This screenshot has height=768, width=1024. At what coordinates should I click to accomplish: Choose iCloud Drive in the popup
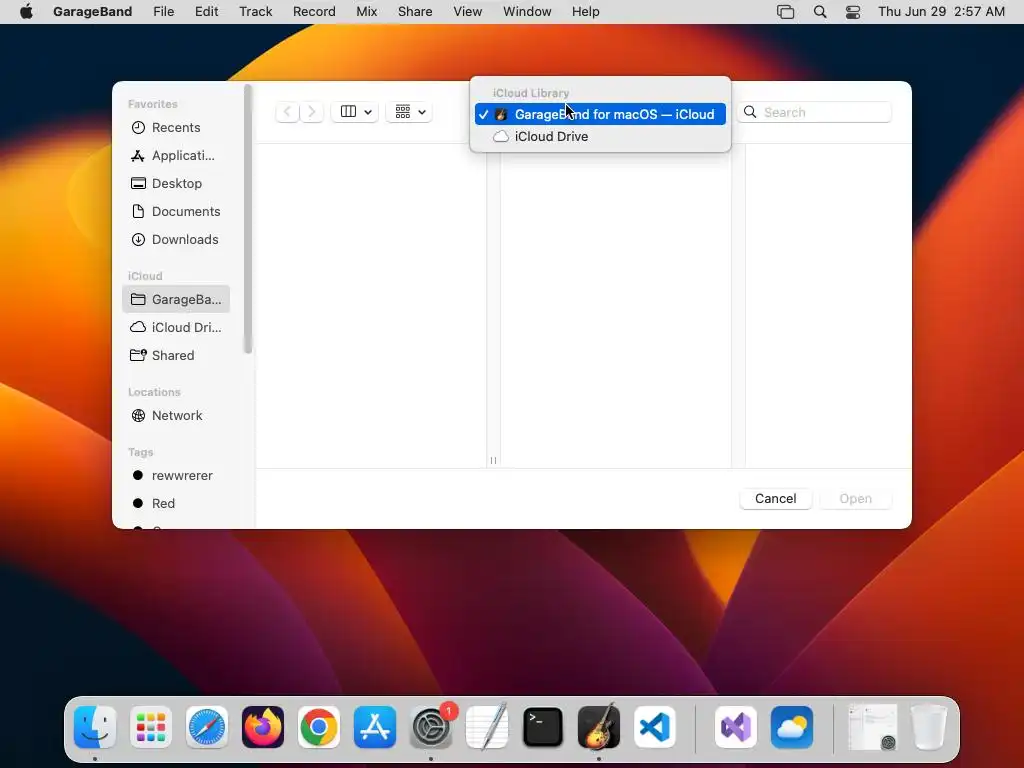[x=600, y=136]
